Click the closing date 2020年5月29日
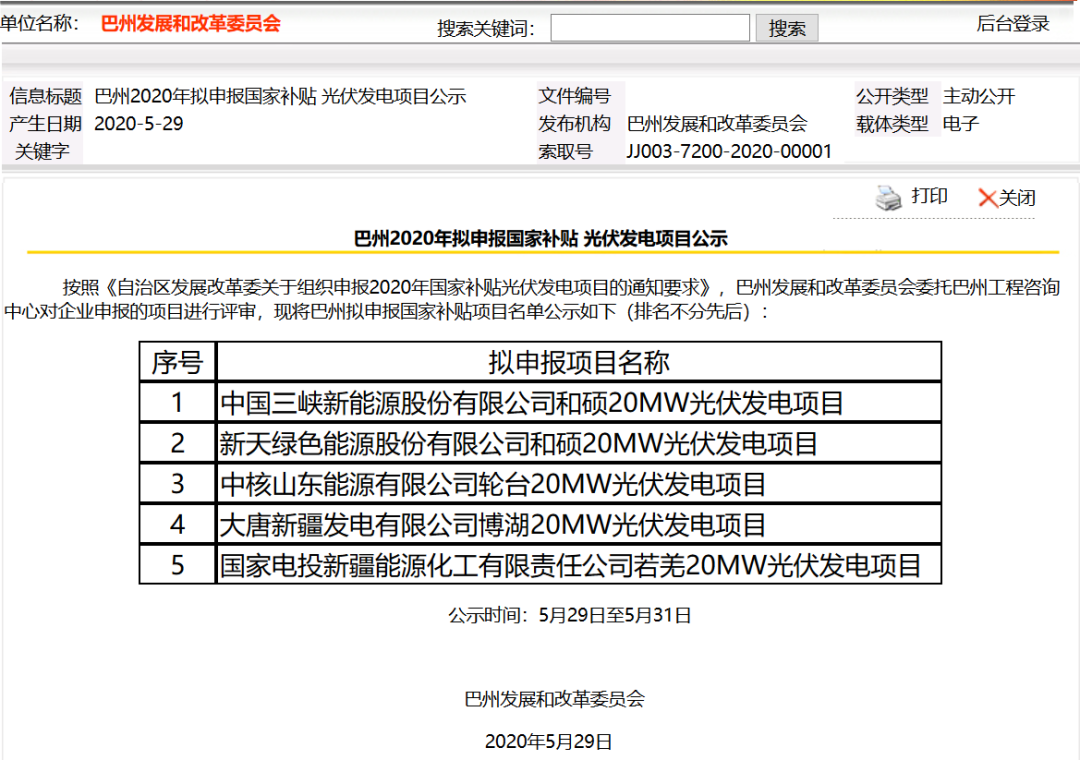1080x760 pixels. click(x=549, y=741)
